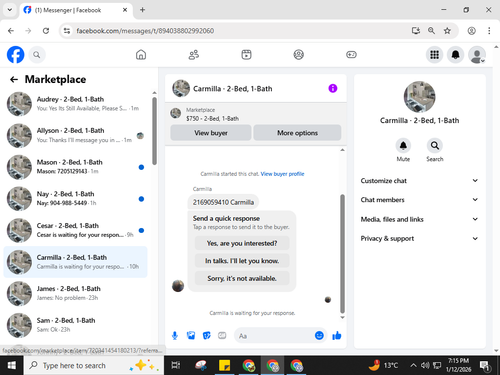Screen dimensions: 500x375
Task: Open the Groups icon
Action: pos(299,55)
